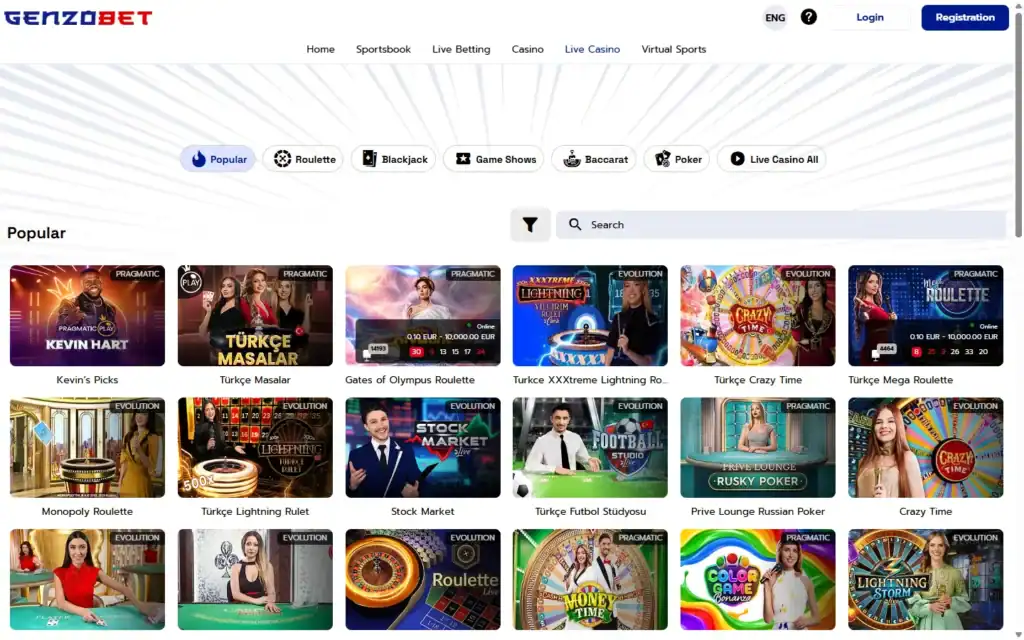The image size is (1024, 640).
Task: Click the Login button
Action: tap(870, 18)
